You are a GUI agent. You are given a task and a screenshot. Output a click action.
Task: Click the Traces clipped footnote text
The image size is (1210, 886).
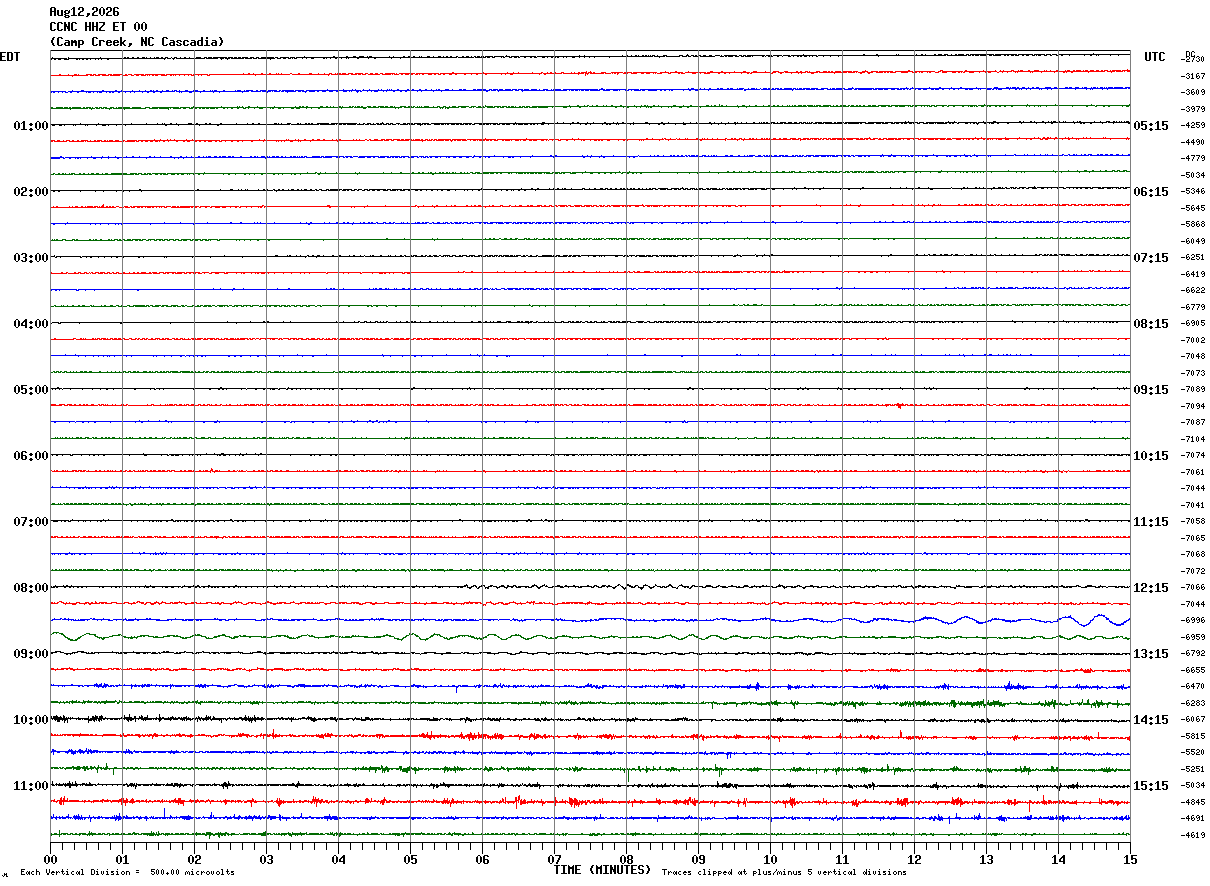[784, 873]
